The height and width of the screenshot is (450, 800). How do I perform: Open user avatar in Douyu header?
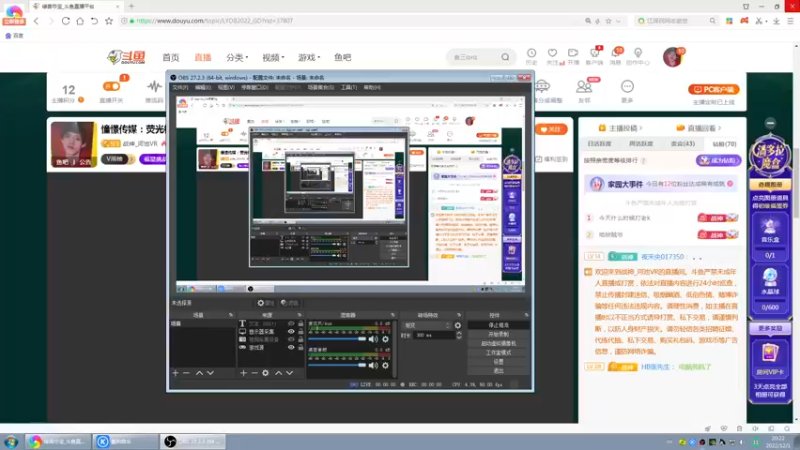coord(672,57)
